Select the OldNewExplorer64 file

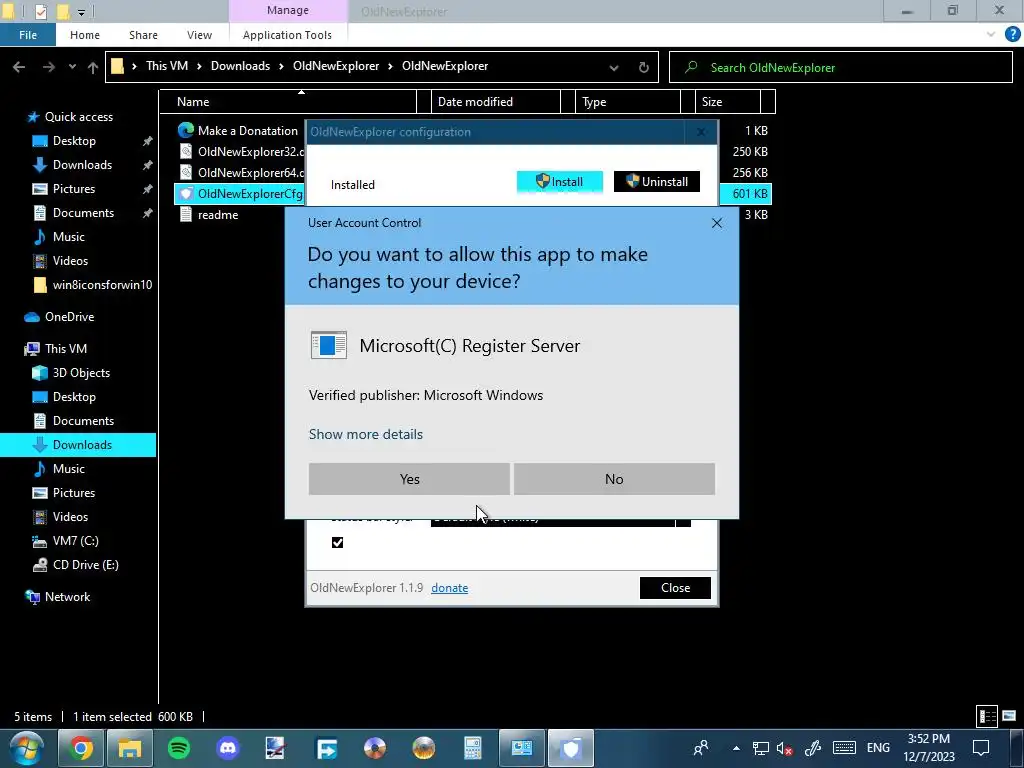coord(241,172)
